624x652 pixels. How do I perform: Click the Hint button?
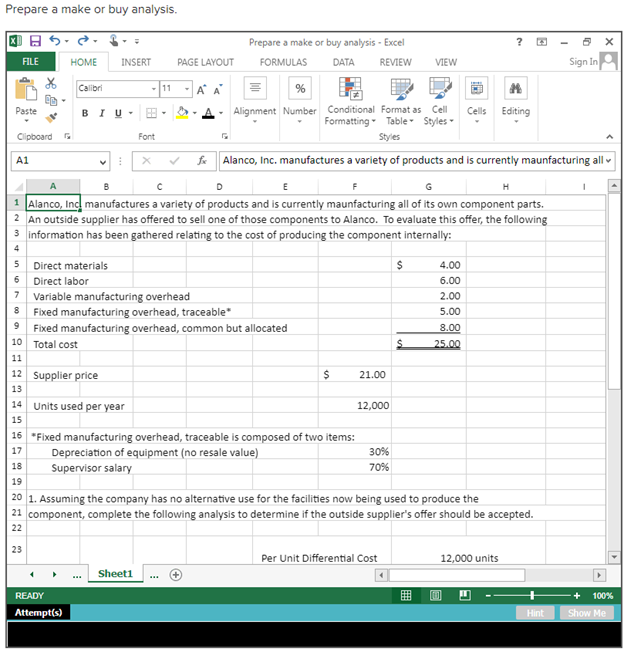coord(535,613)
